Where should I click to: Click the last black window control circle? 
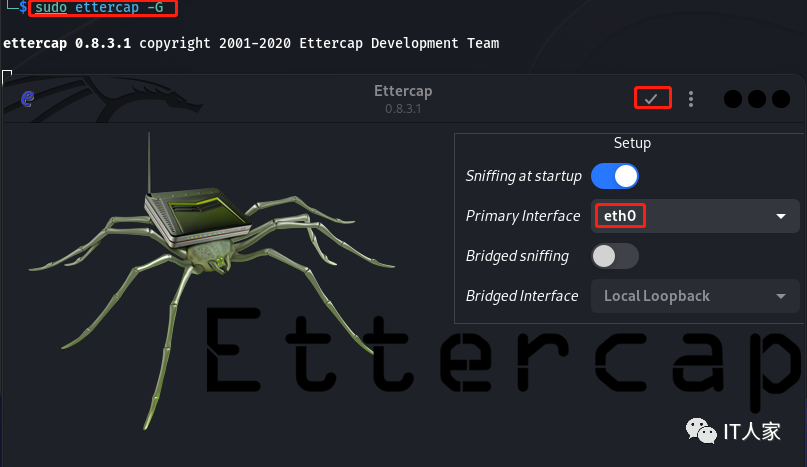pyautogui.click(x=781, y=99)
